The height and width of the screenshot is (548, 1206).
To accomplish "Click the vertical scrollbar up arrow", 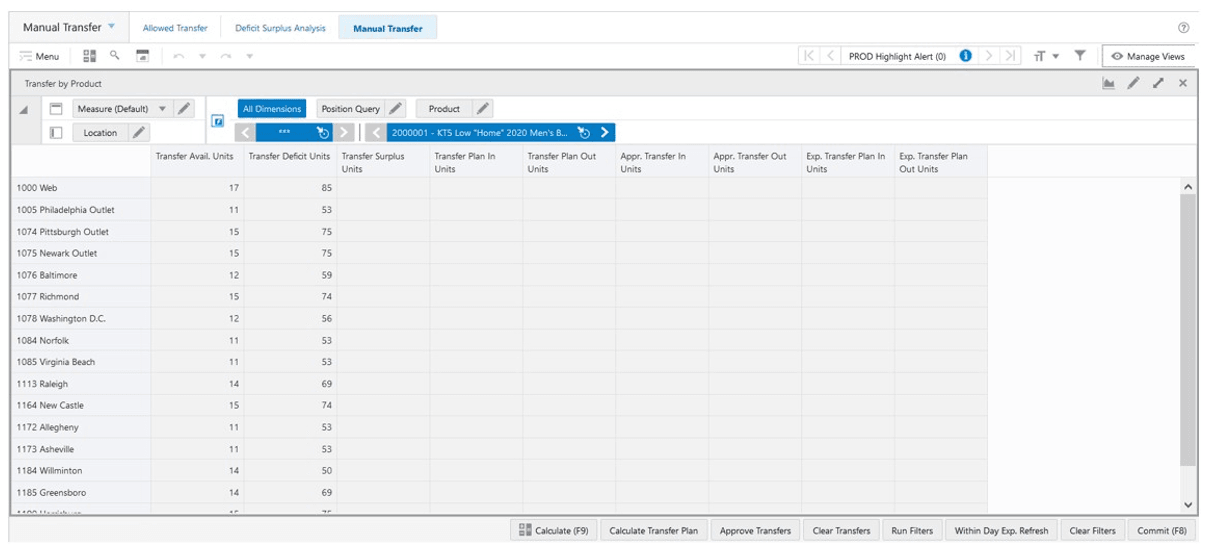I will (1188, 188).
